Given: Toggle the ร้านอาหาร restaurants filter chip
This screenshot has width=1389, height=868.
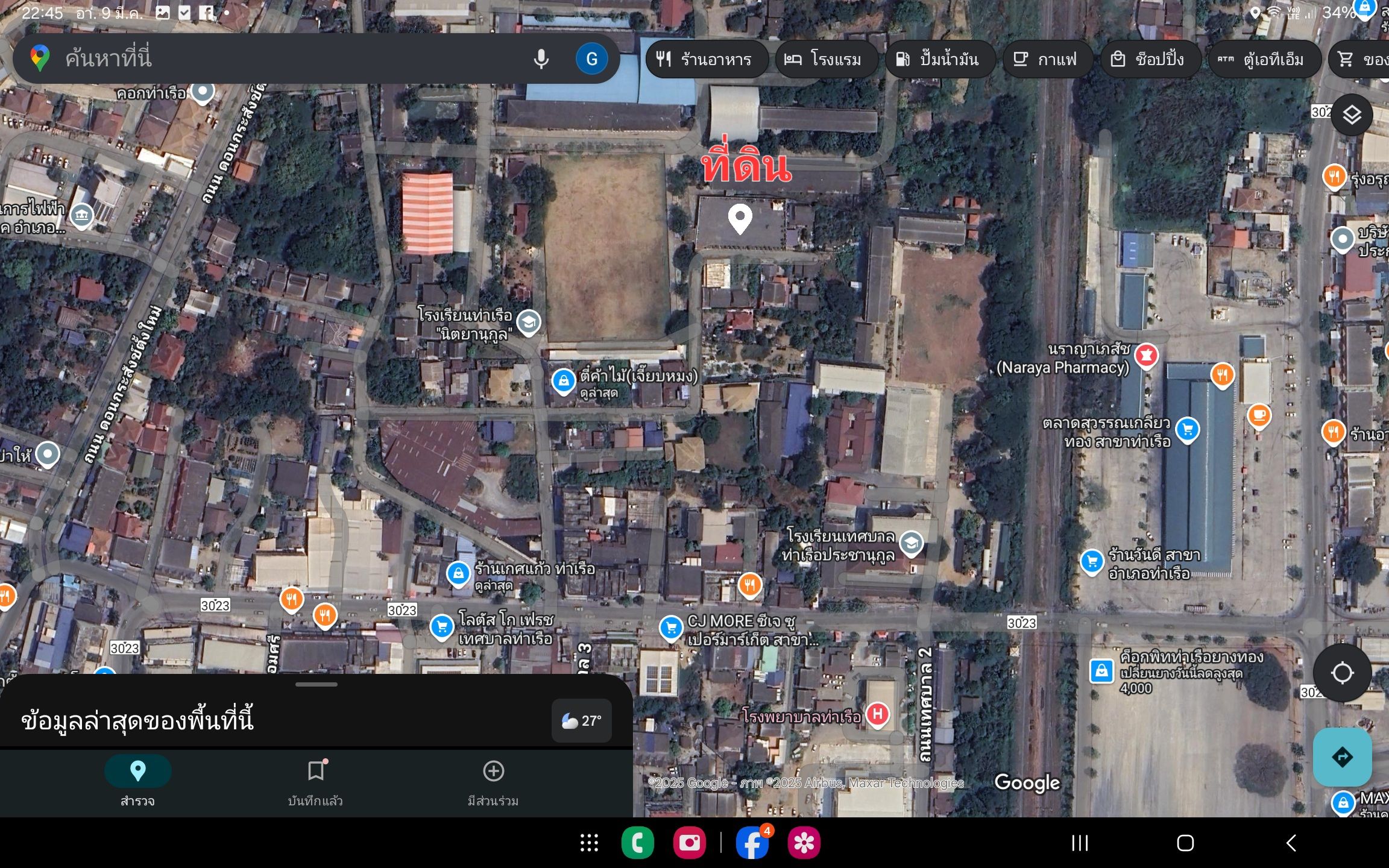Looking at the screenshot, I should coord(706,58).
